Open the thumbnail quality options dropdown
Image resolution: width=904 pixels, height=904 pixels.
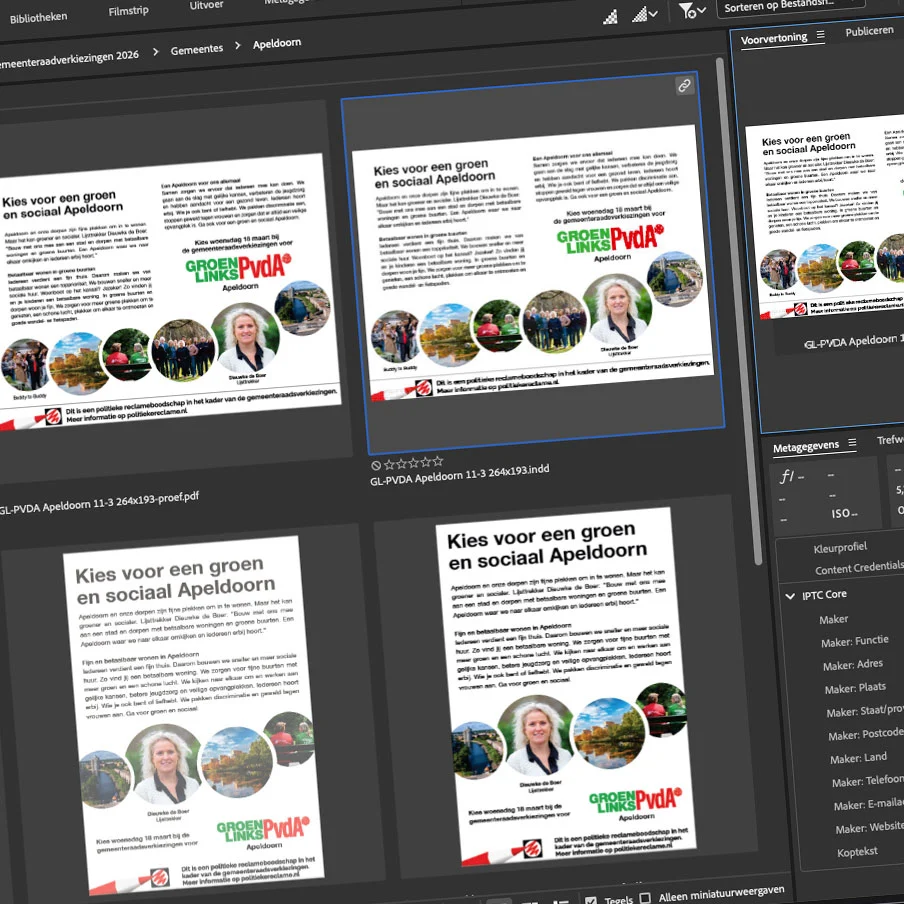pyautogui.click(x=645, y=14)
